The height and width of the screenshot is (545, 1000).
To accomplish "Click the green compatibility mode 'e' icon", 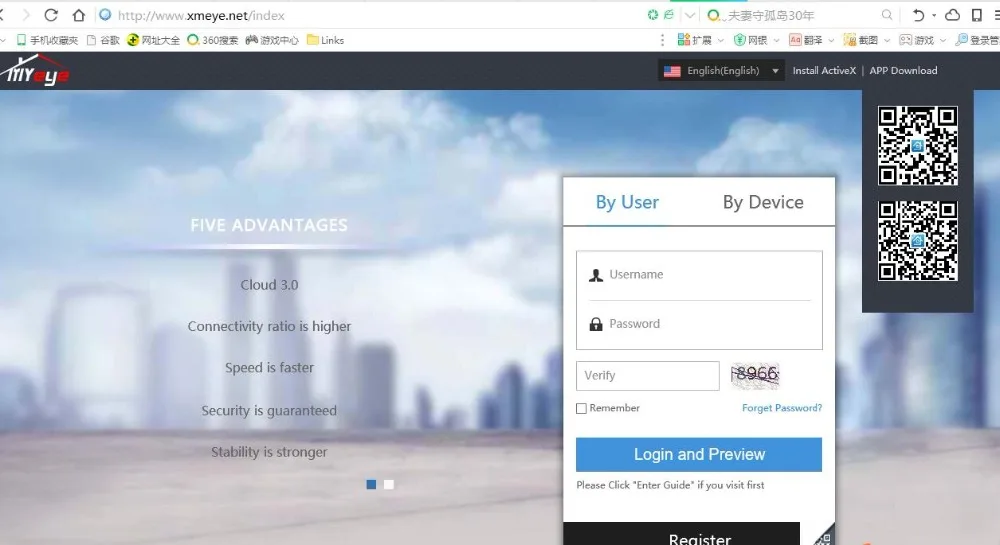I will (668, 15).
